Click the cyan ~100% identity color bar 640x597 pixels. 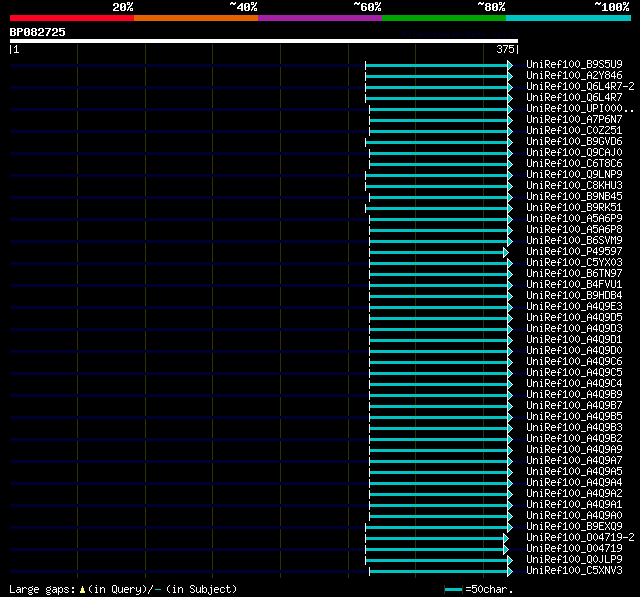569,18
